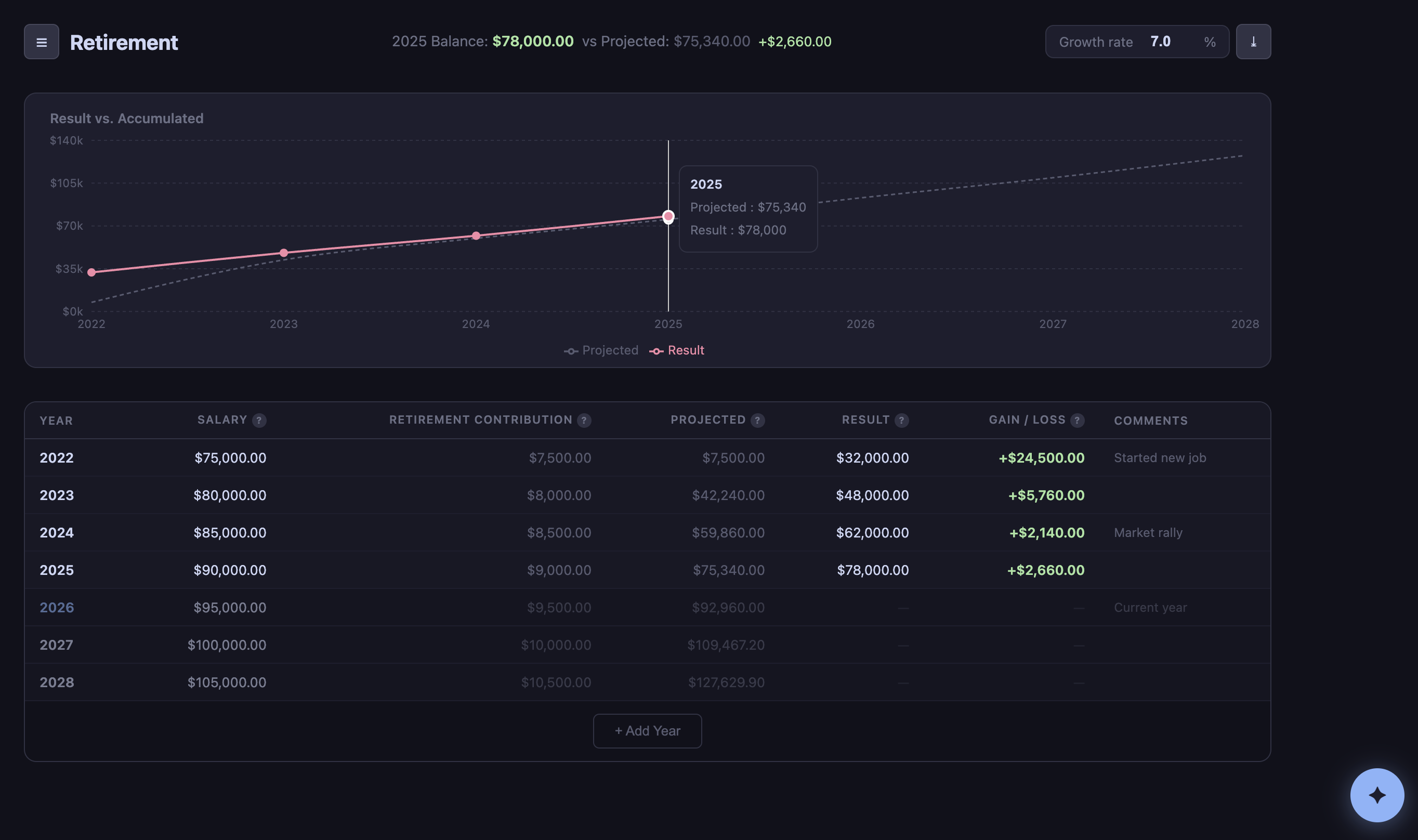The width and height of the screenshot is (1418, 840).
Task: Open the Salary column help tooltip
Action: (x=258, y=420)
